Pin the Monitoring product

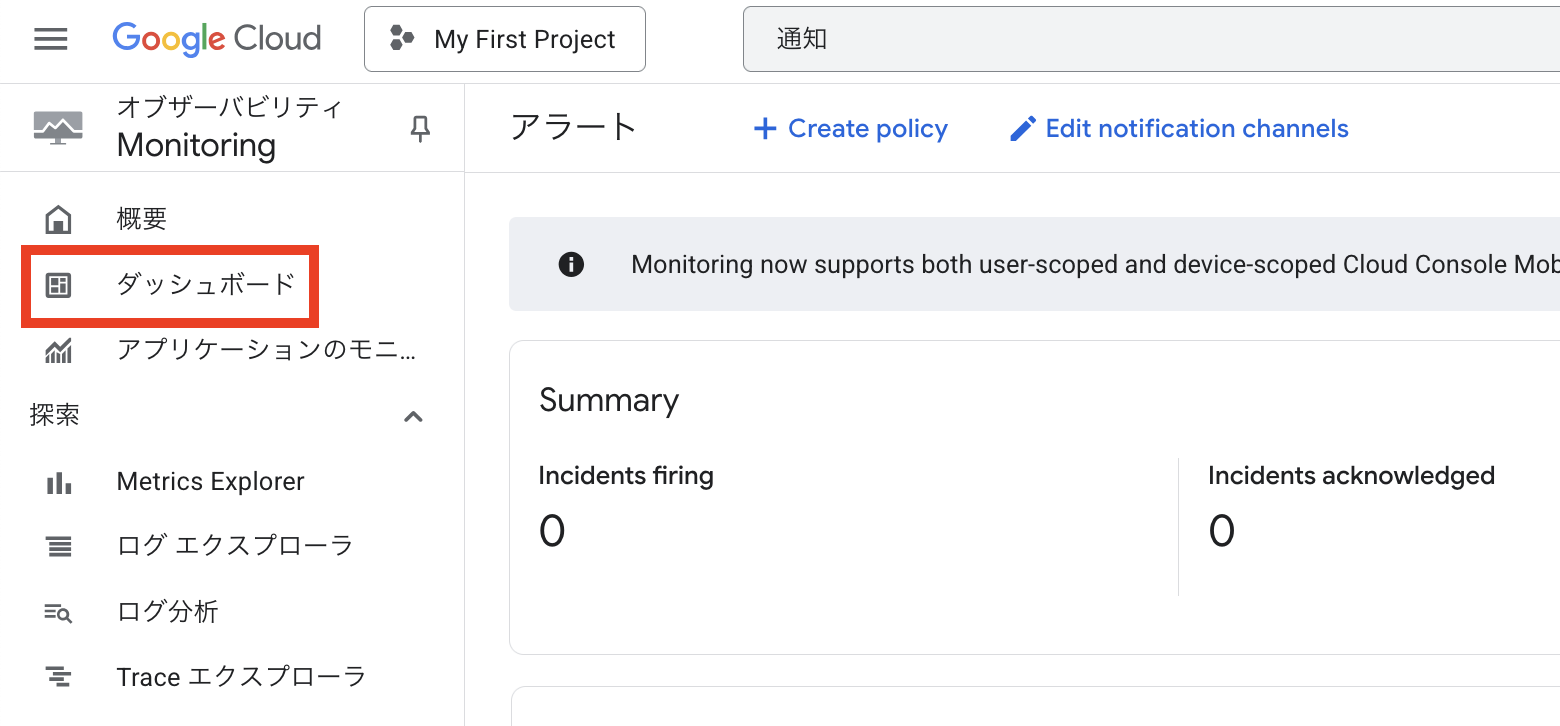pos(421,128)
